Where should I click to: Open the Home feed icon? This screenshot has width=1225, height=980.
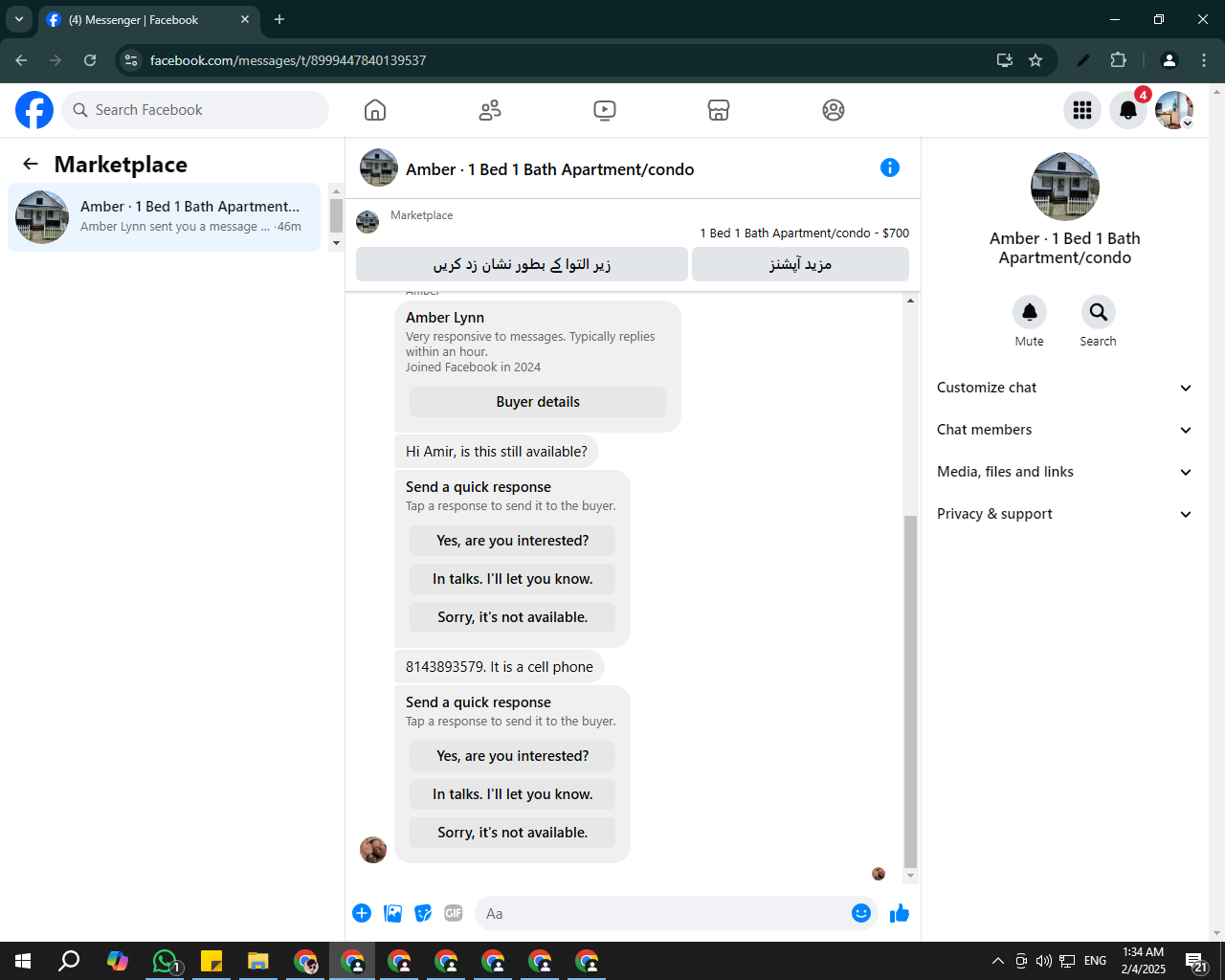click(x=375, y=110)
